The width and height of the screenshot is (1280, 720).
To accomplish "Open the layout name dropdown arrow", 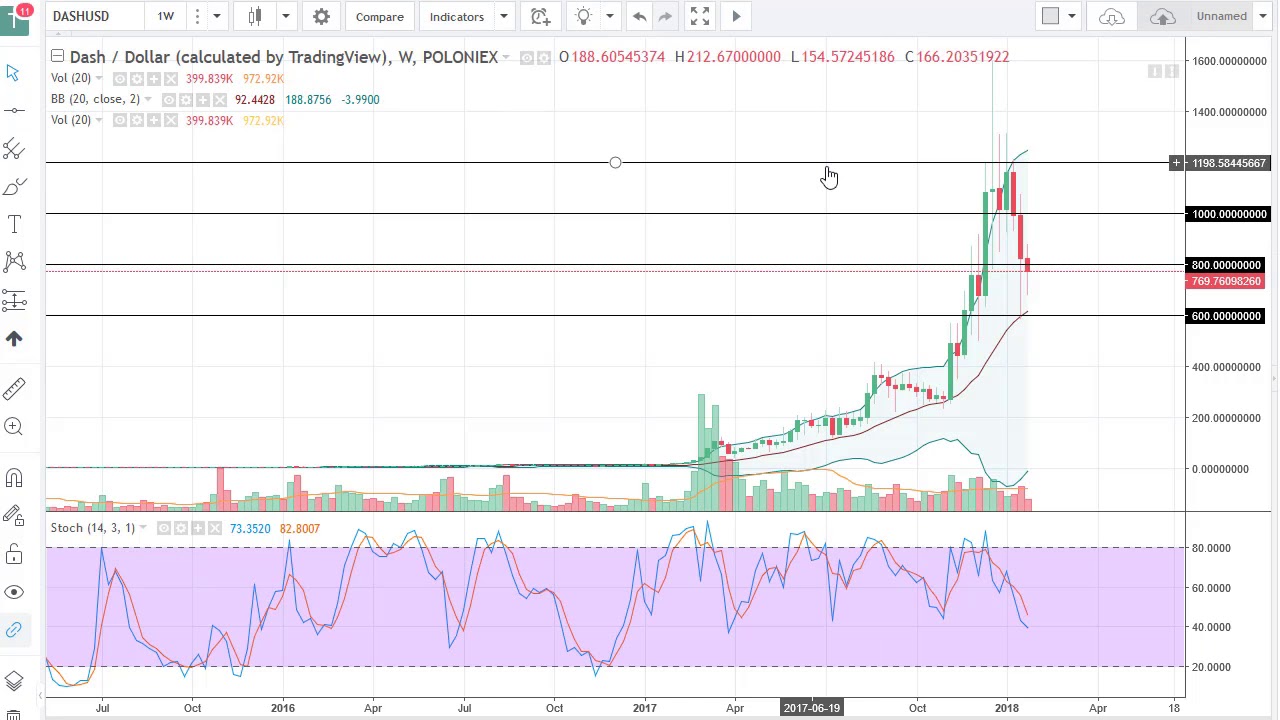I will point(1262,16).
